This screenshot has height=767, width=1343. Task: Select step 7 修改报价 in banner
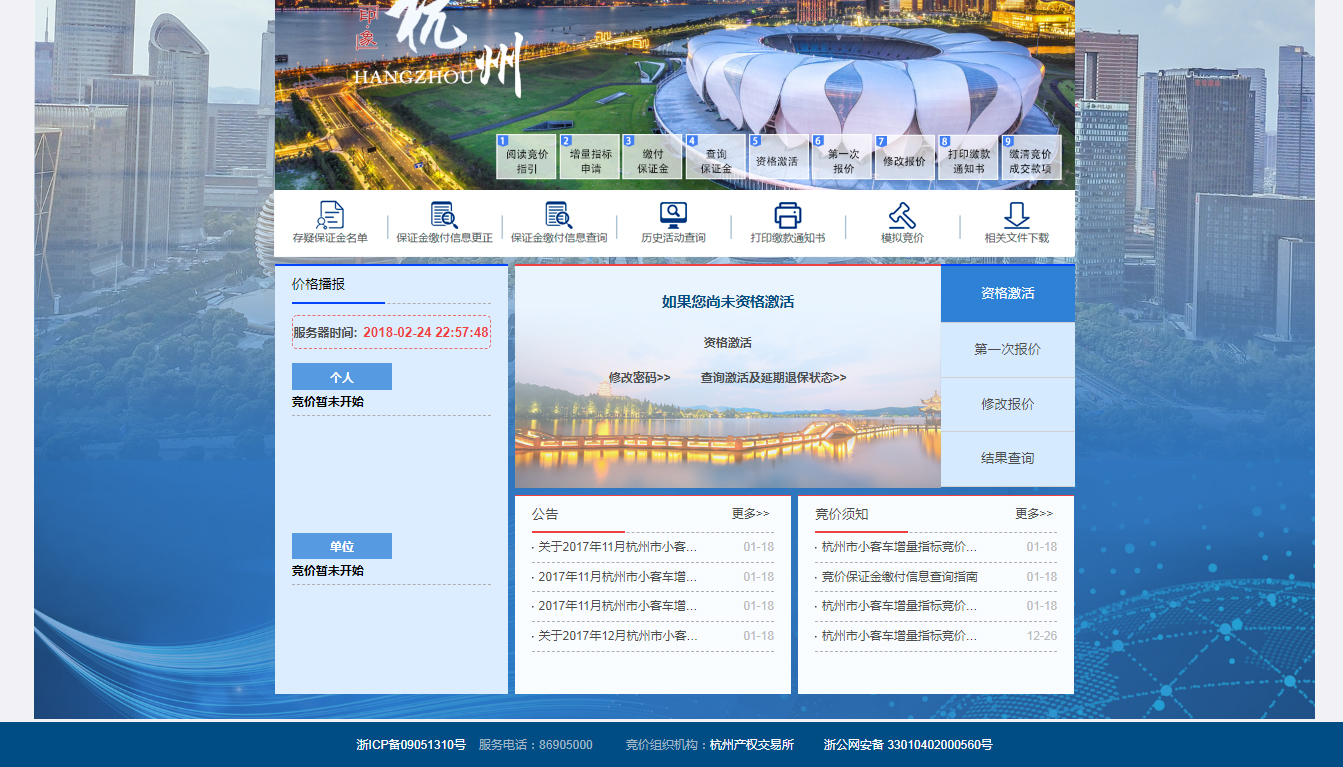pyautogui.click(x=904, y=158)
